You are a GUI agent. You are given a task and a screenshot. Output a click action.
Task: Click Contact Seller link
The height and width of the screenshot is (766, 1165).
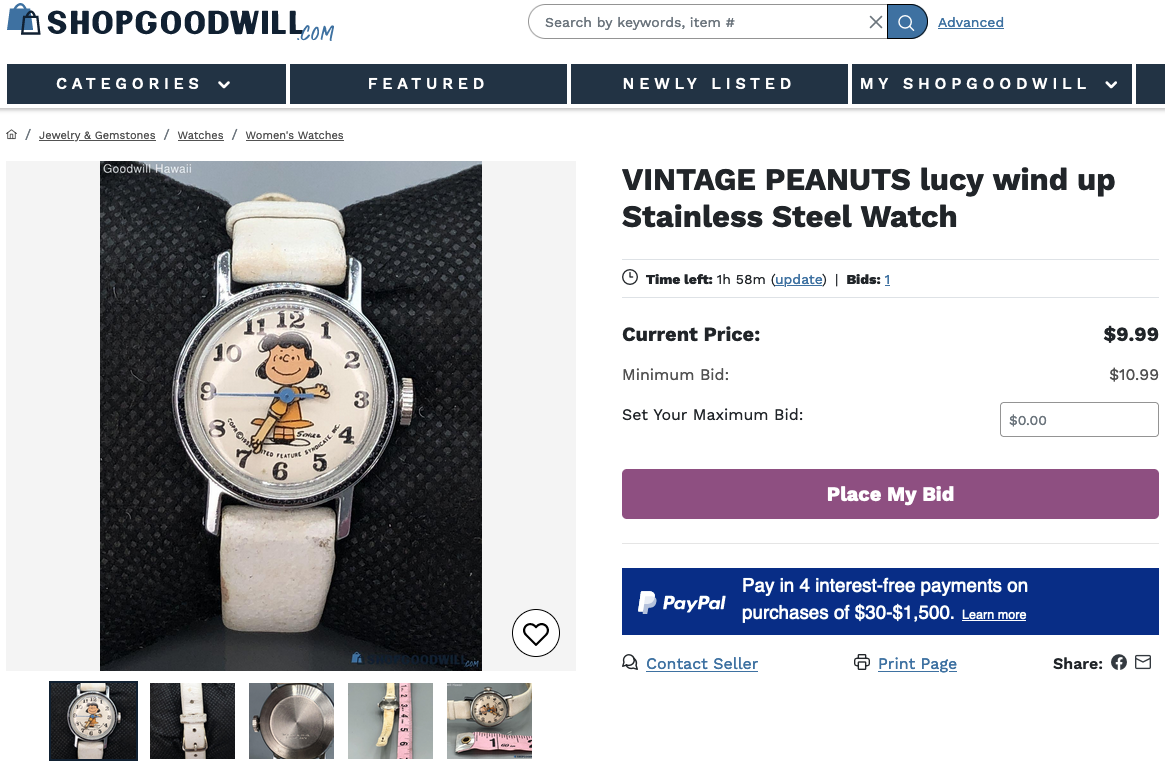[701, 664]
